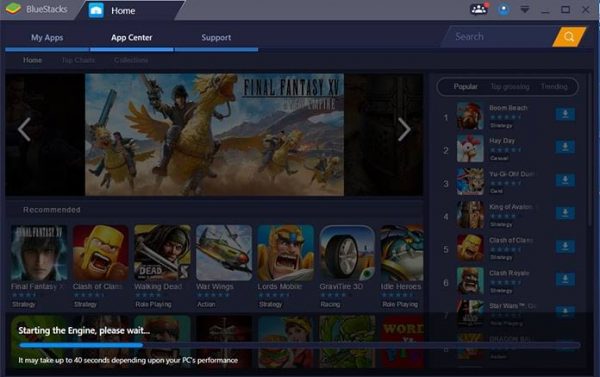This screenshot has width=600, height=377.
Task: Switch to the My Apps tab
Action: tap(47, 38)
